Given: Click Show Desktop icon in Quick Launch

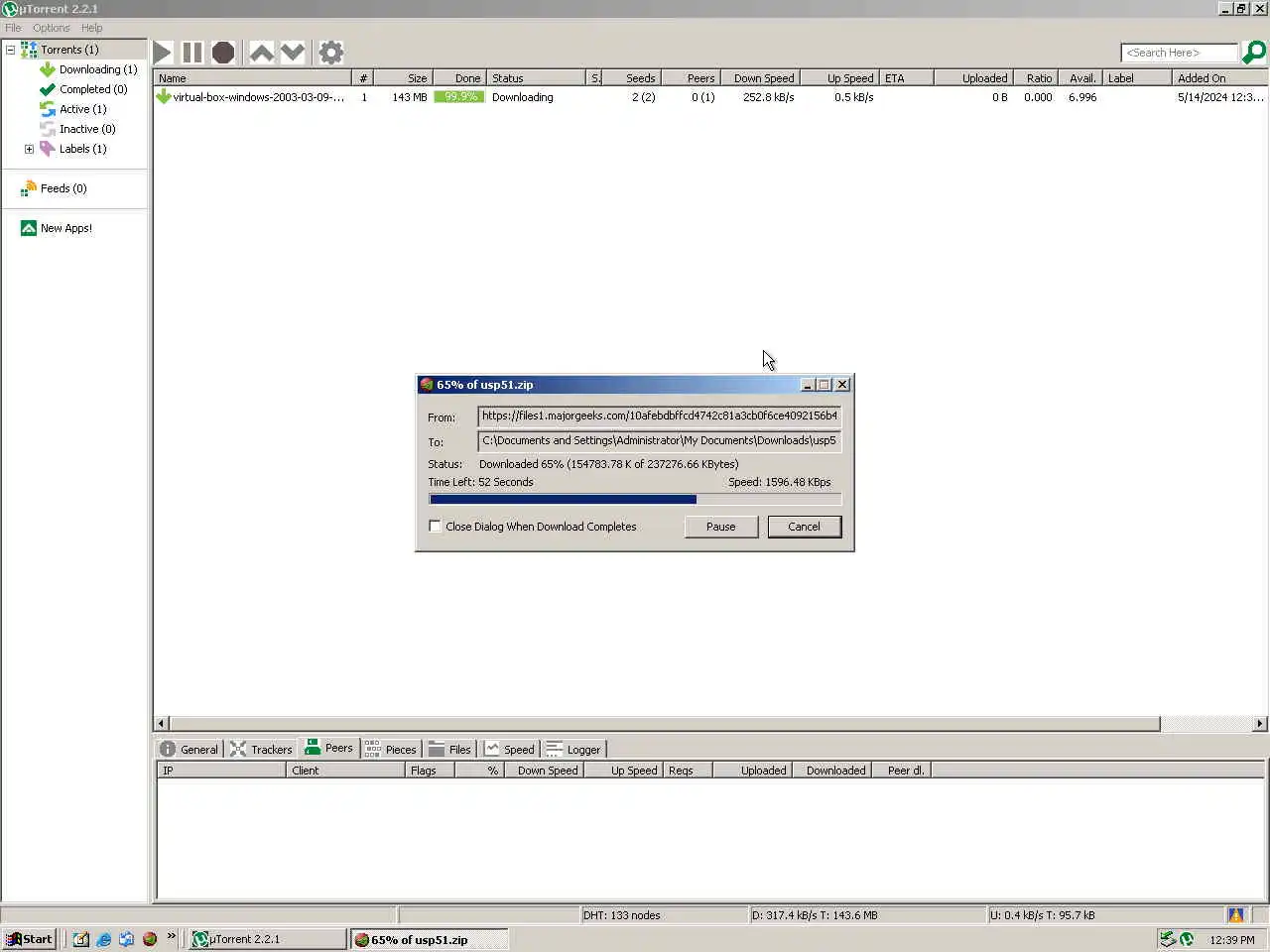Looking at the screenshot, I should [80, 939].
